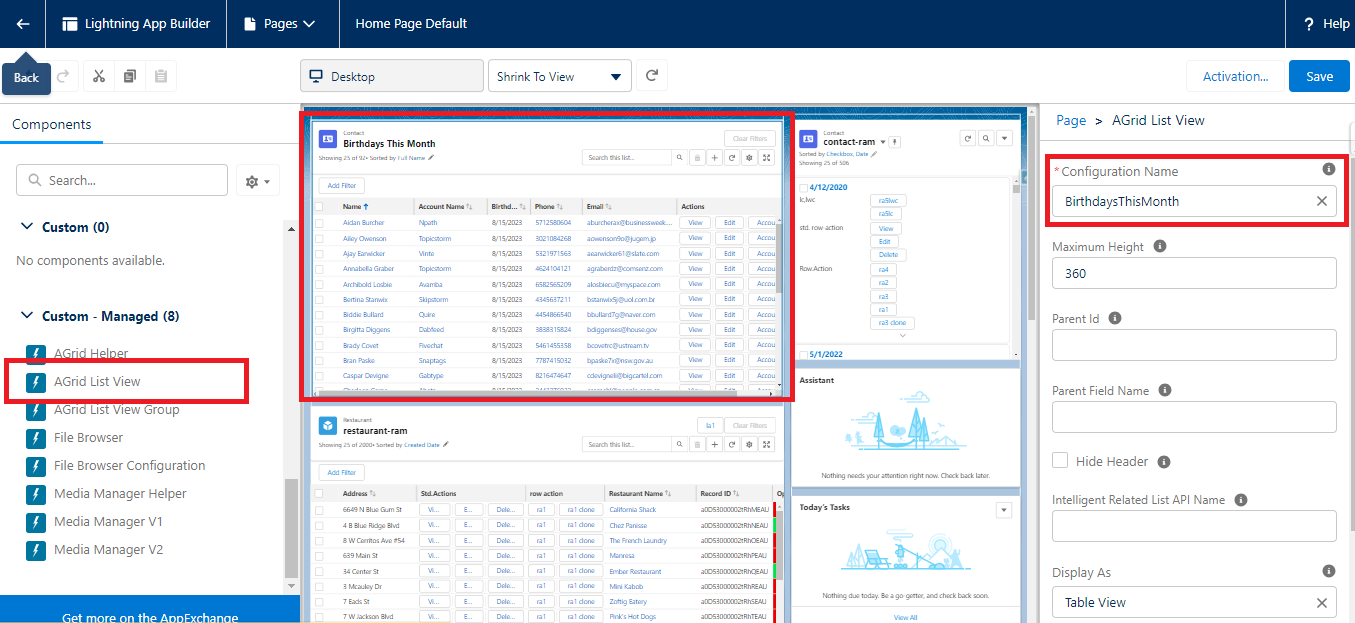
Task: Click the Copy icon in toolbar
Action: coord(130,76)
